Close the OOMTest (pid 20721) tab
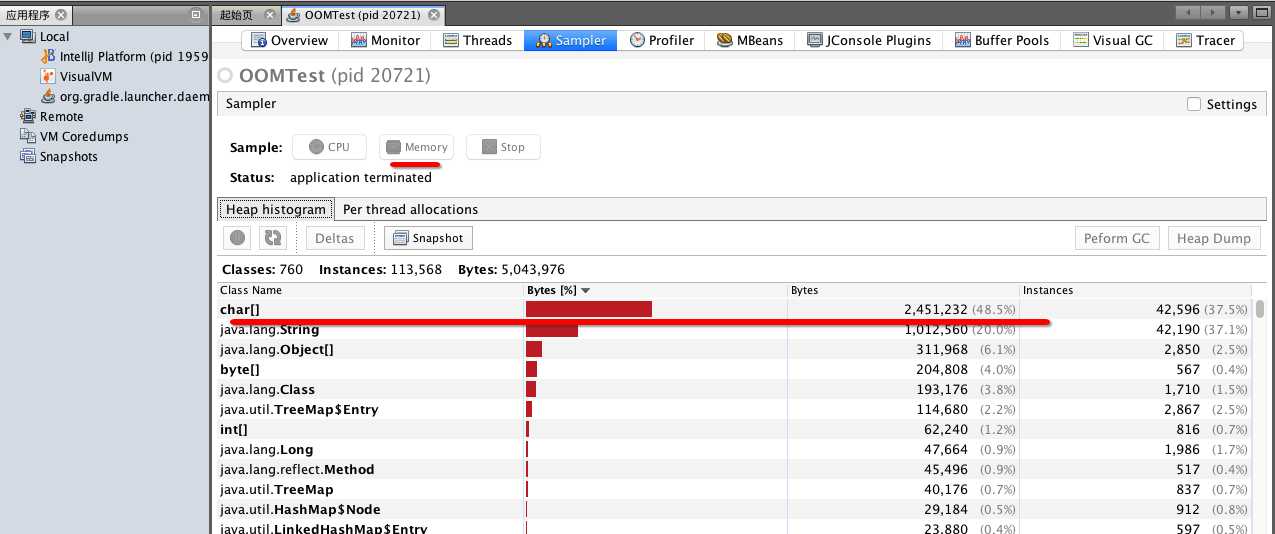This screenshot has height=534, width=1275. point(436,15)
